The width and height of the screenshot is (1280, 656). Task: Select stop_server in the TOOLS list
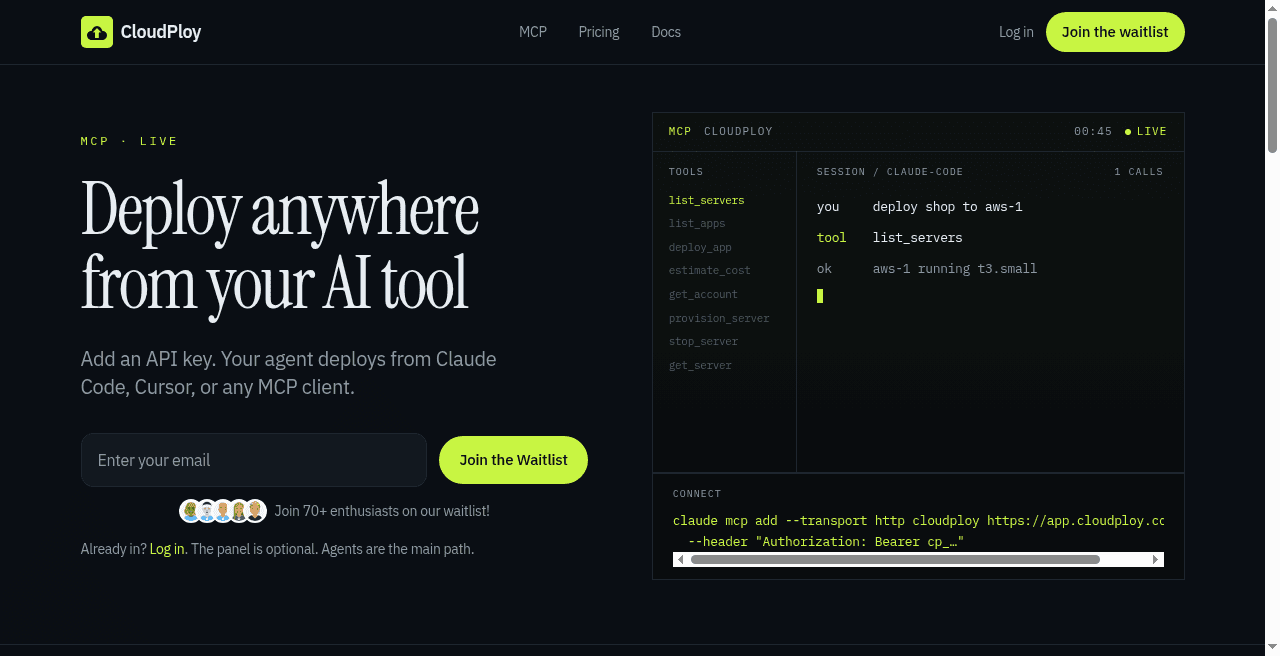click(703, 342)
